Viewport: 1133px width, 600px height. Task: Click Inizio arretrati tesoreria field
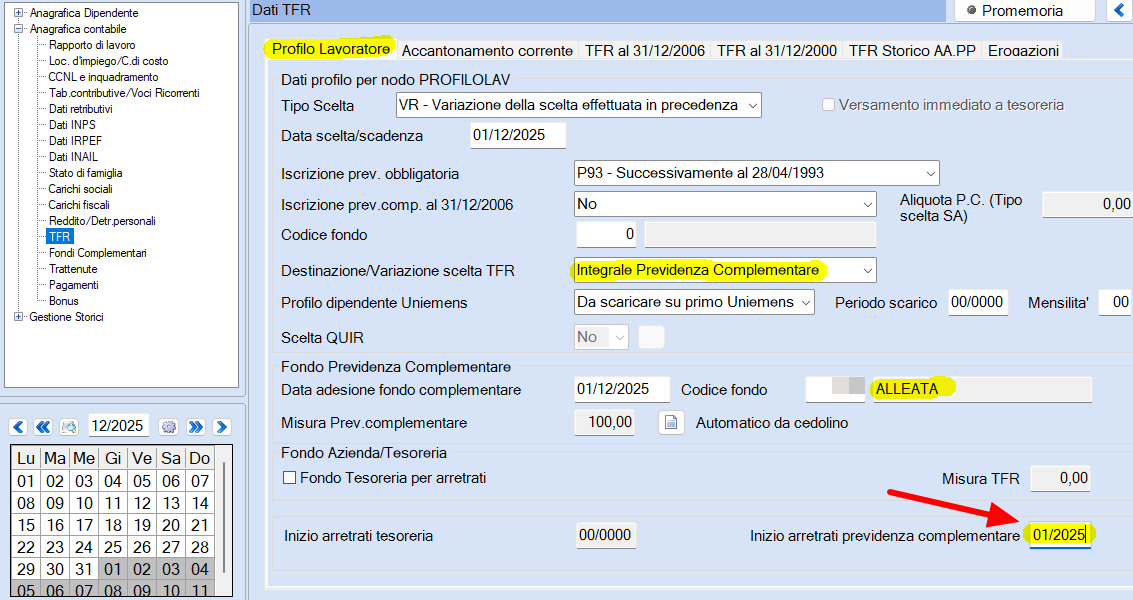606,536
